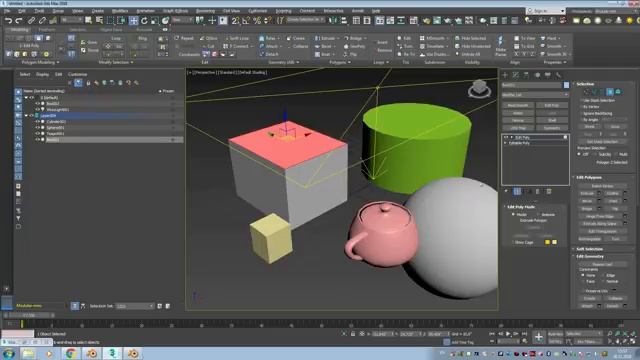Expand the Editable Poly stack entry
The width and height of the screenshot is (640, 360).
(x=506, y=143)
